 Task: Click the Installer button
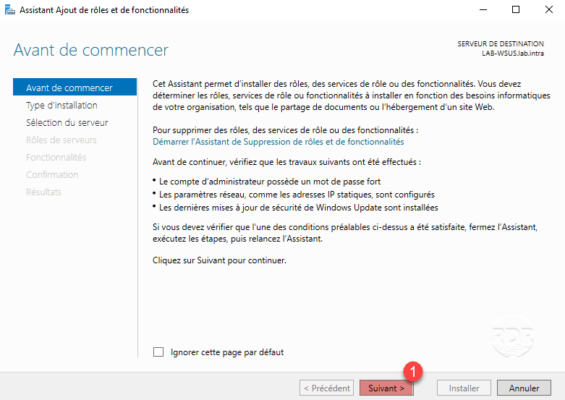point(464,388)
